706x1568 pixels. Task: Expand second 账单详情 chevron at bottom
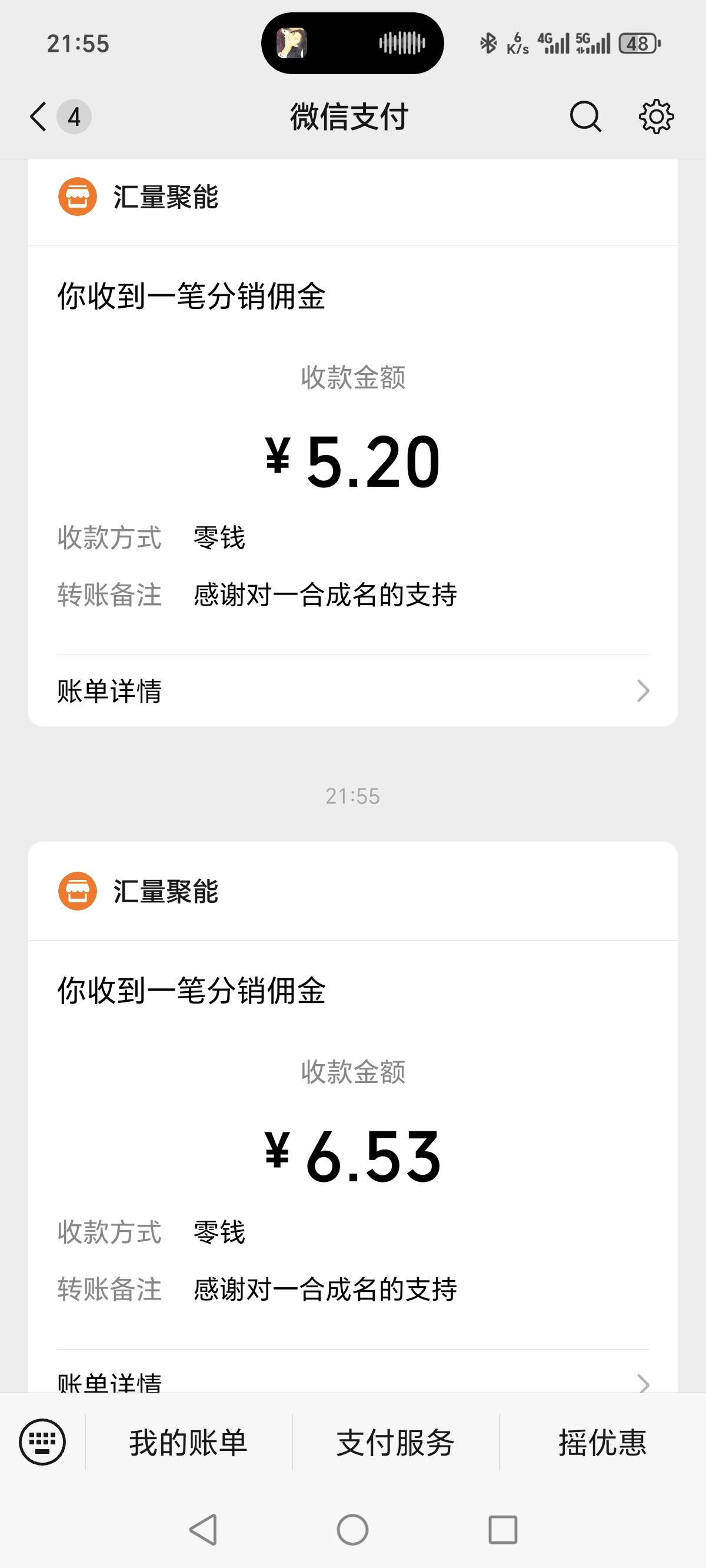[642, 1384]
